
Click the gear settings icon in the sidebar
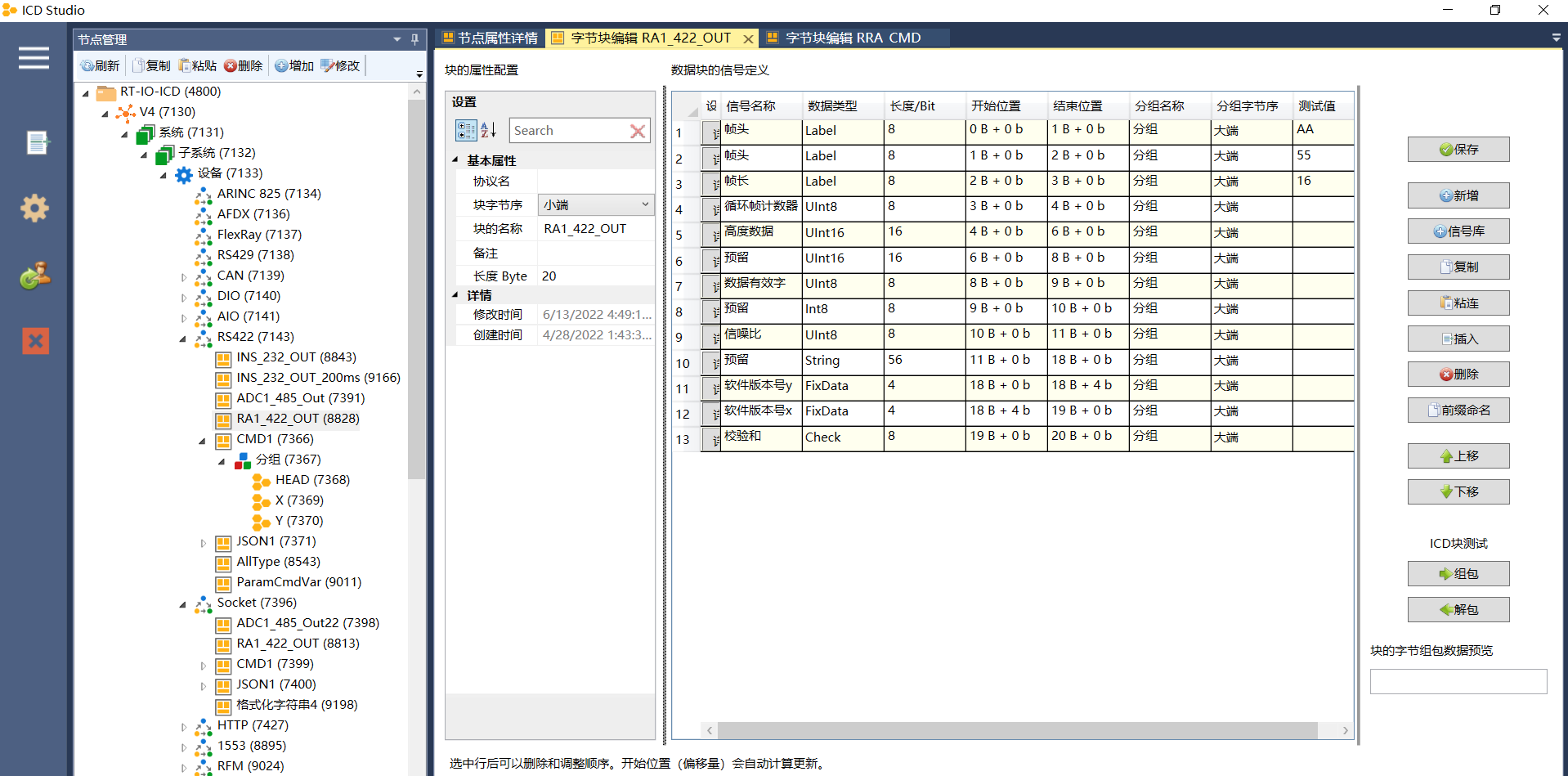click(34, 209)
